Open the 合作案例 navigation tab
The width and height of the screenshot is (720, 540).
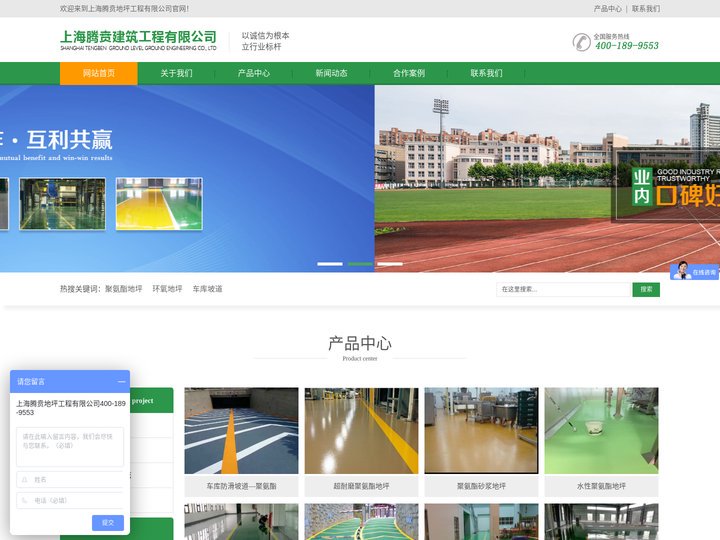409,73
